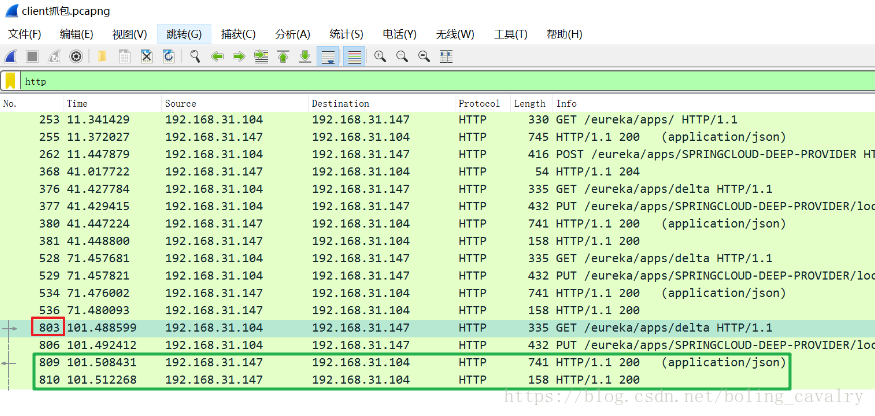Screen dimensions: 875x416
Task: Select packet 255 at time 11.372027
Action: [x=438, y=137]
